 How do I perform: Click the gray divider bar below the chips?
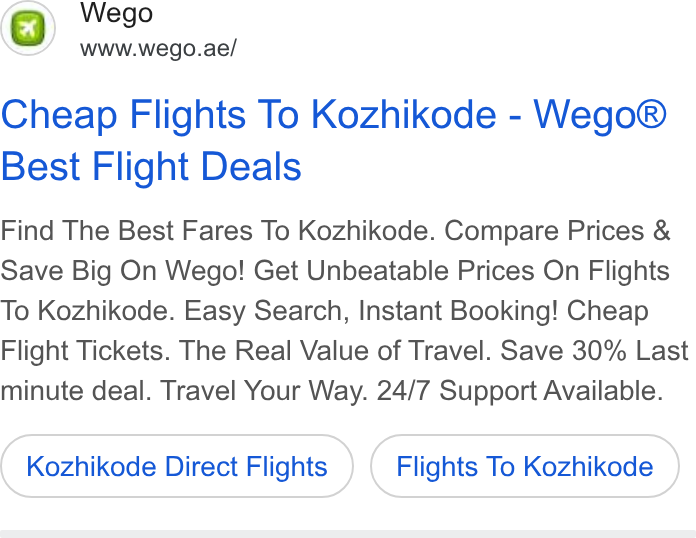348,534
